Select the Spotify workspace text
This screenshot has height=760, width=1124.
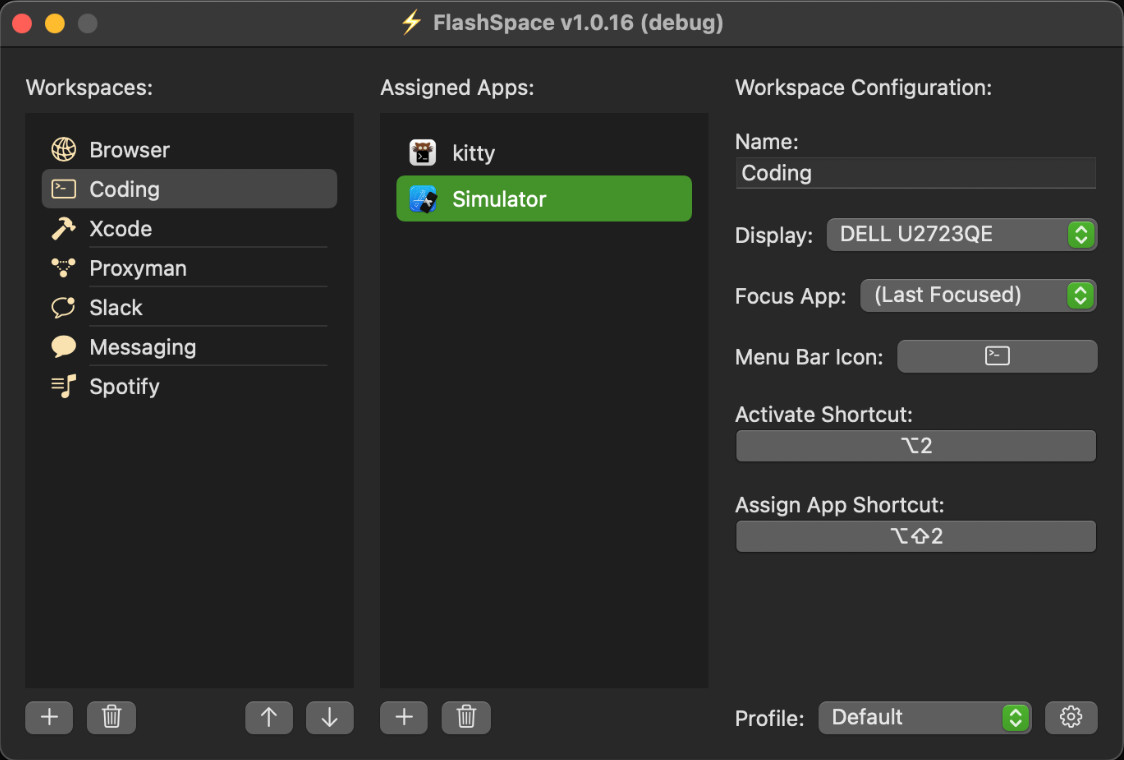[x=124, y=386]
